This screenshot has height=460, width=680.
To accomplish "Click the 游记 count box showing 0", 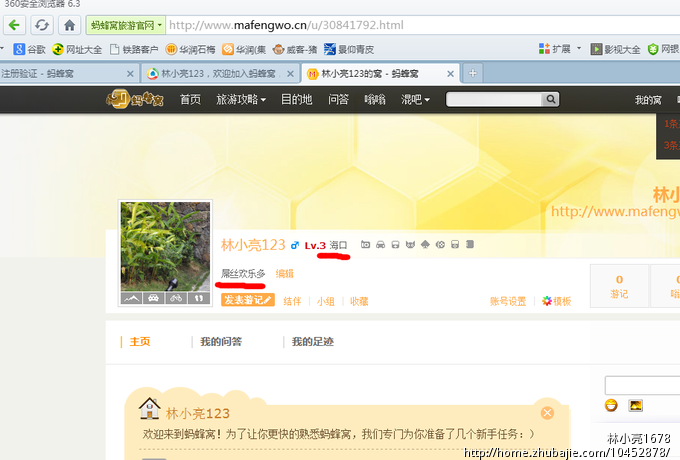I will click(619, 286).
